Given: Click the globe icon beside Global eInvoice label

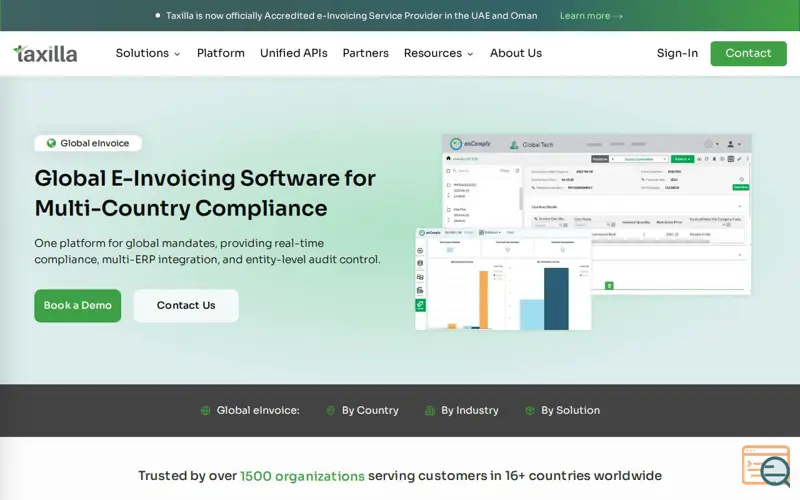Looking at the screenshot, I should point(205,410).
